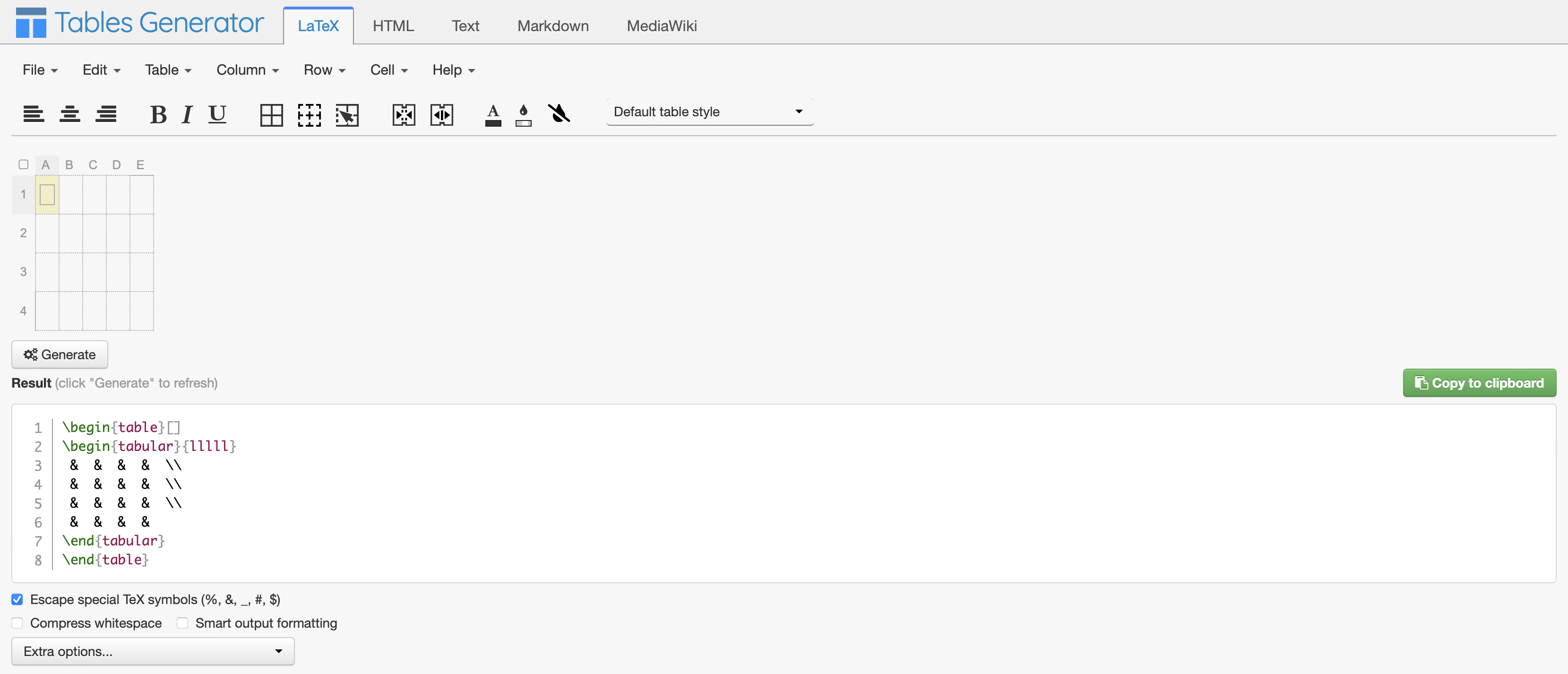Click the gear icon in Generate button
This screenshot has width=1568, height=674.
30,354
